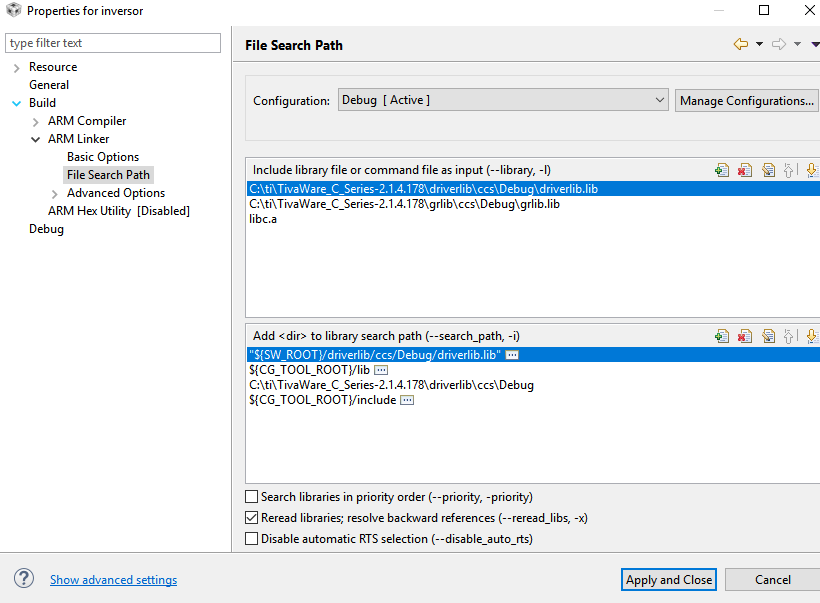Open the Configuration dropdown
The width and height of the screenshot is (820, 603).
pos(504,100)
